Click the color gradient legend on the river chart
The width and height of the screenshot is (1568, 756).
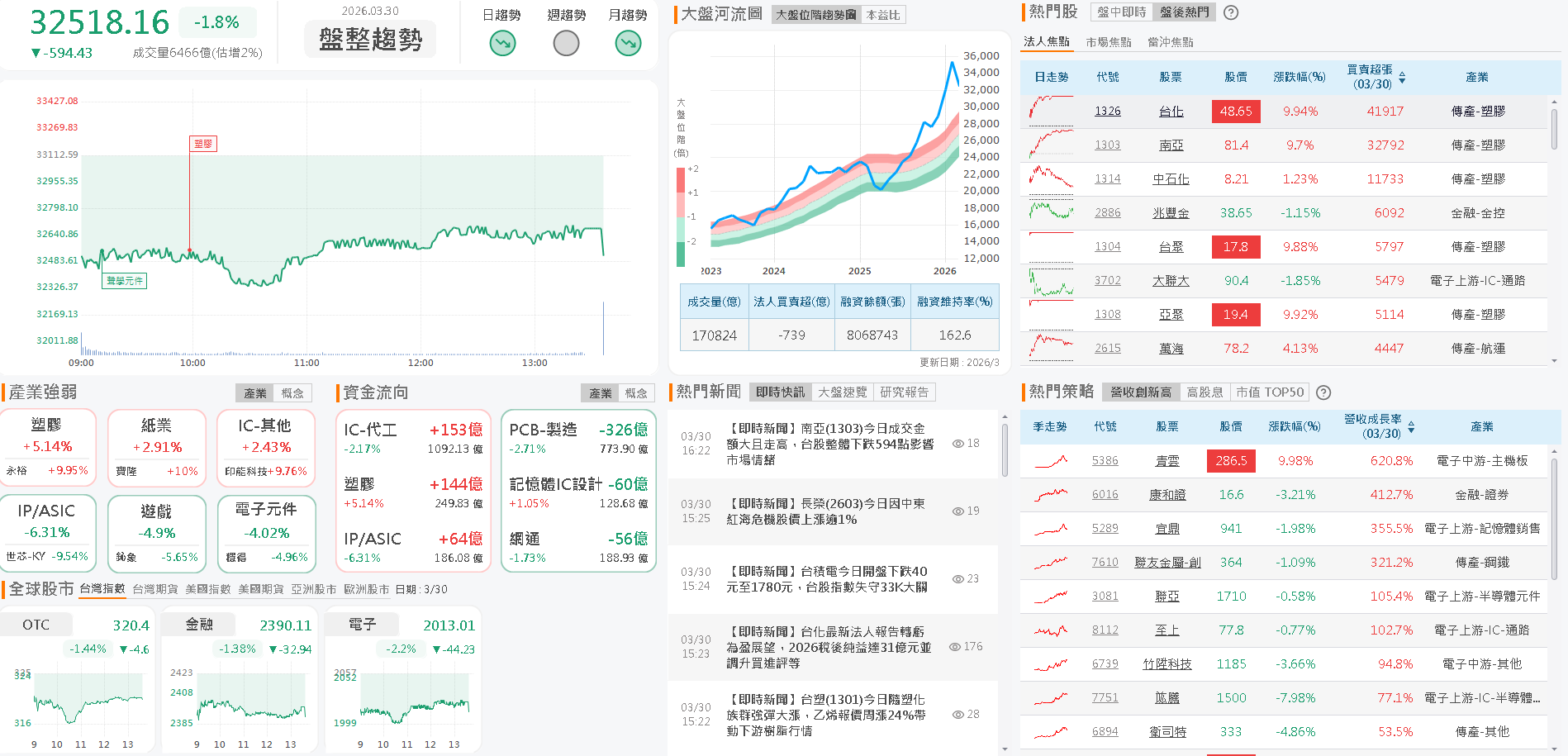click(x=679, y=211)
